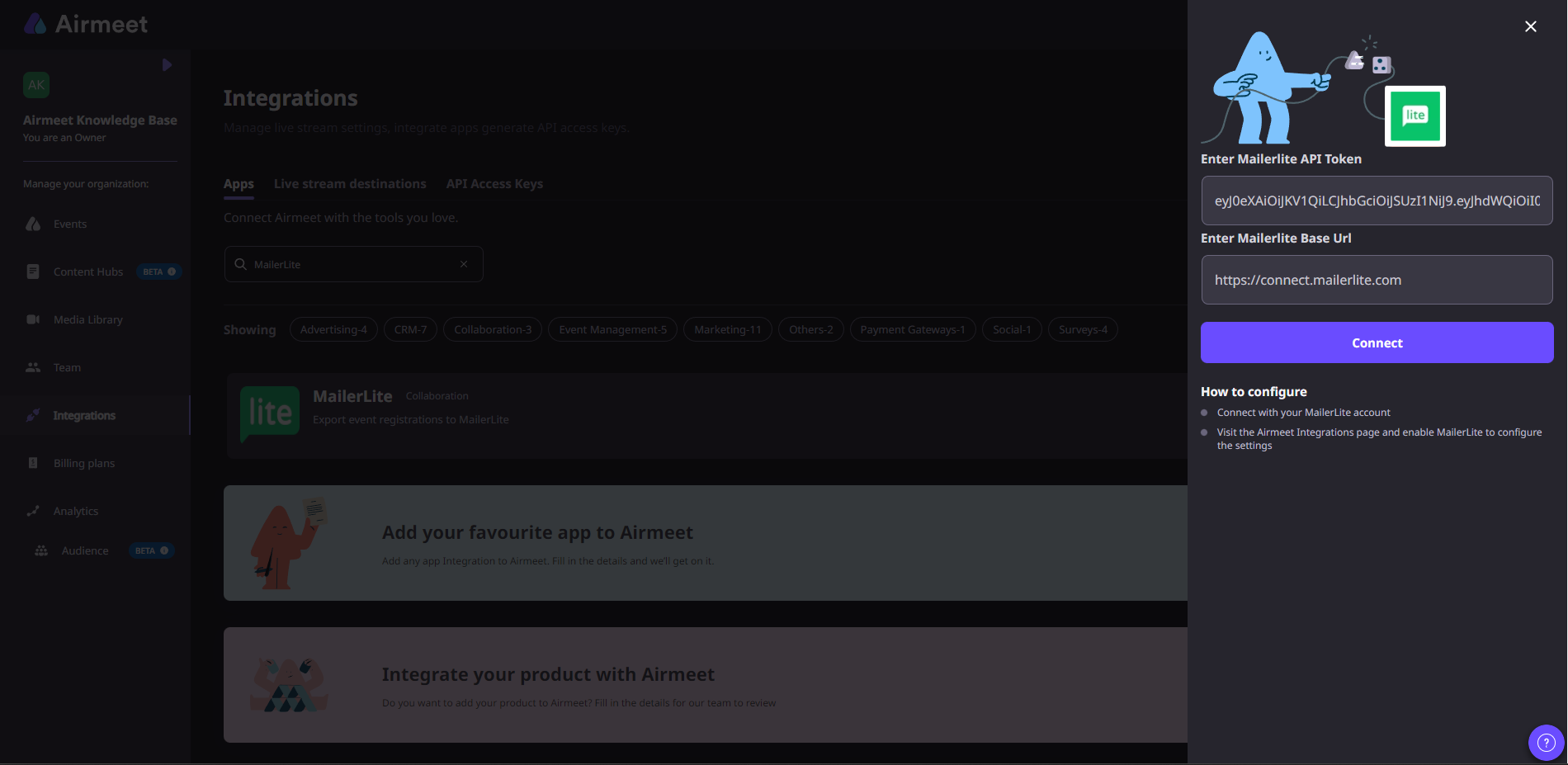Screen dimensions: 1568x765
Task: Filter by Surveys-4 category
Action: pyautogui.click(x=1083, y=329)
